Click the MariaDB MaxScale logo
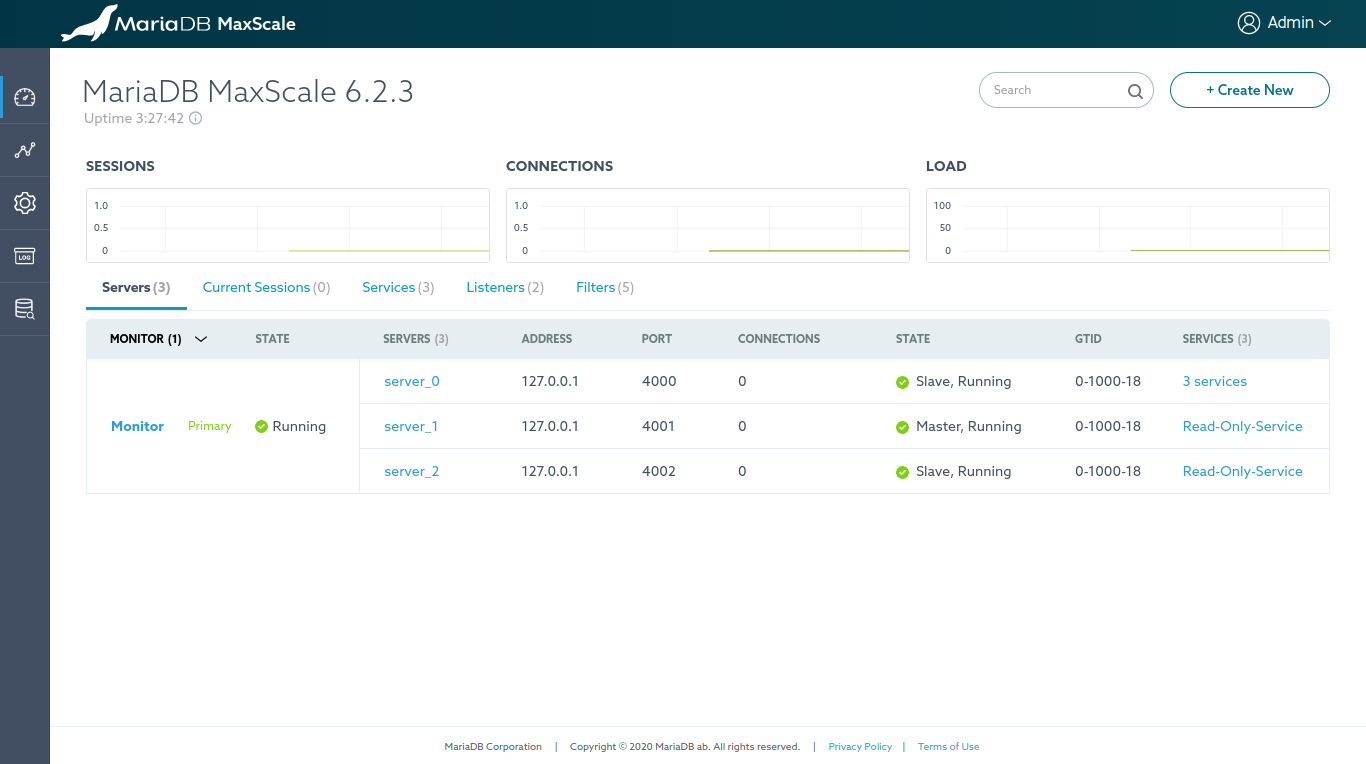This screenshot has height=764, width=1366. point(179,23)
